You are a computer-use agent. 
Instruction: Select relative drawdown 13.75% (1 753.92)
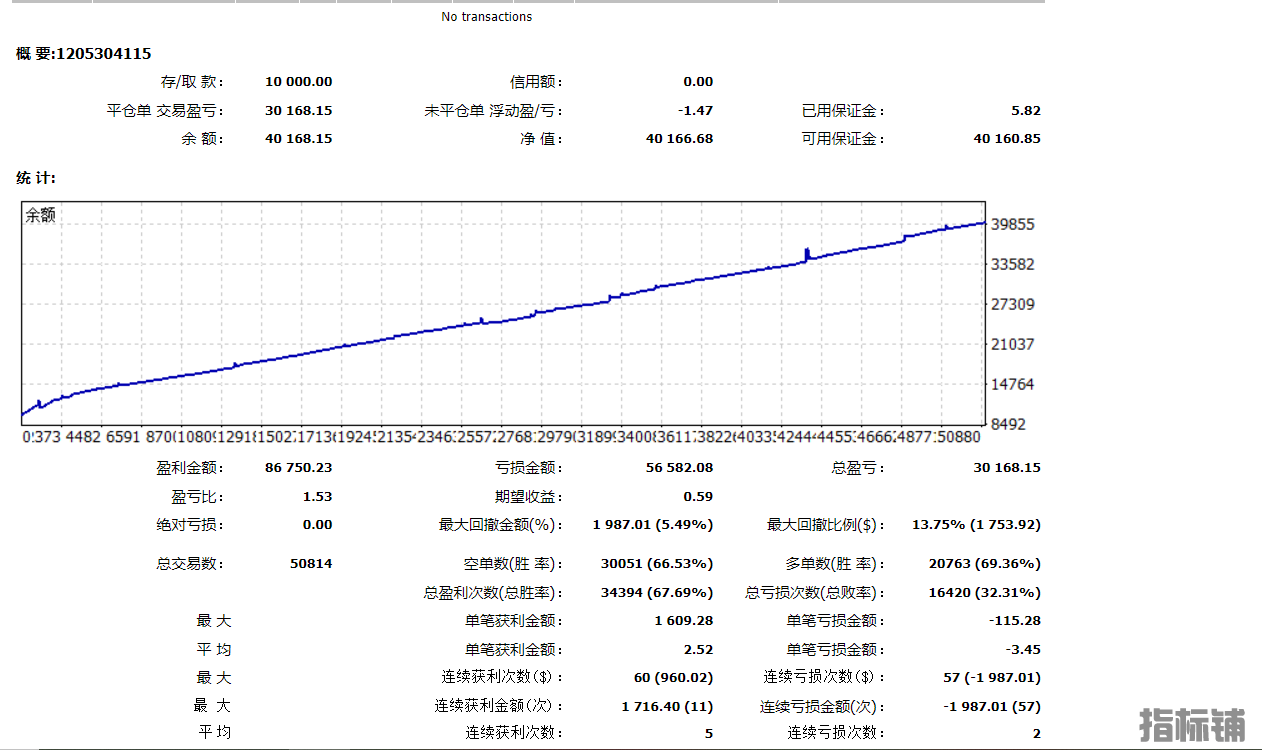click(977, 524)
